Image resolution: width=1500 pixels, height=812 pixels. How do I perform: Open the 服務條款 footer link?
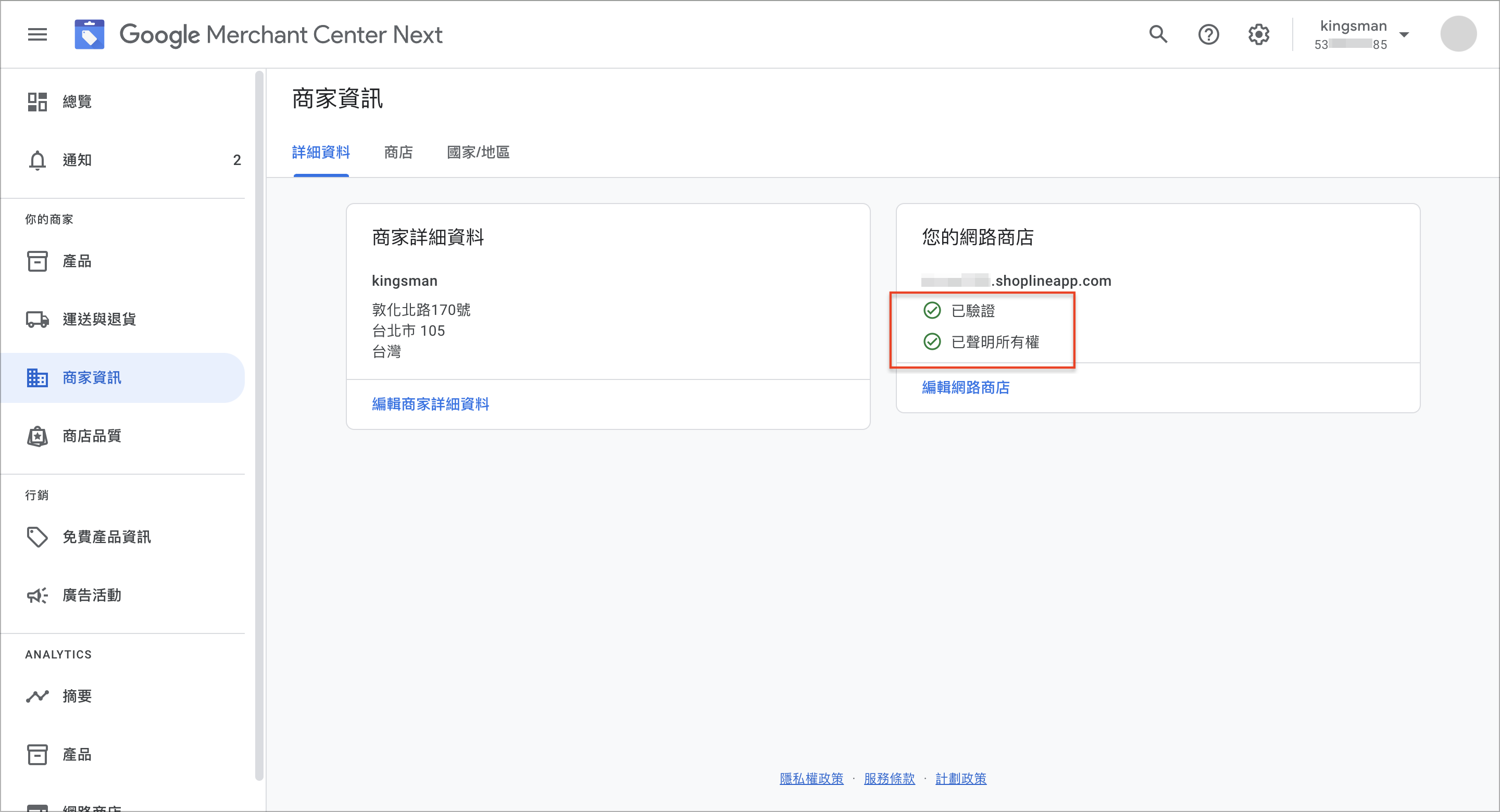pyautogui.click(x=889, y=779)
